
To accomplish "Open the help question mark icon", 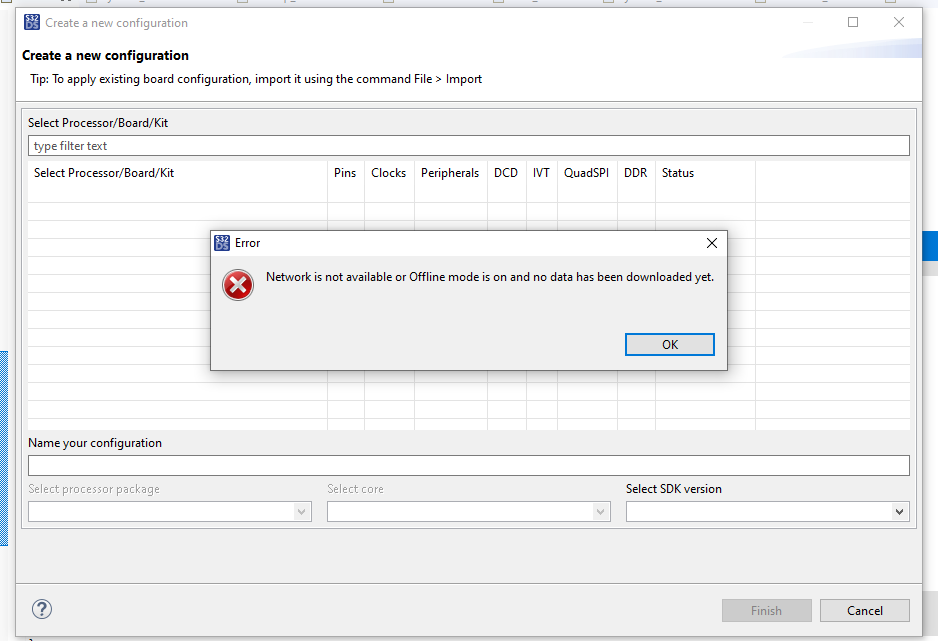I will tap(42, 609).
